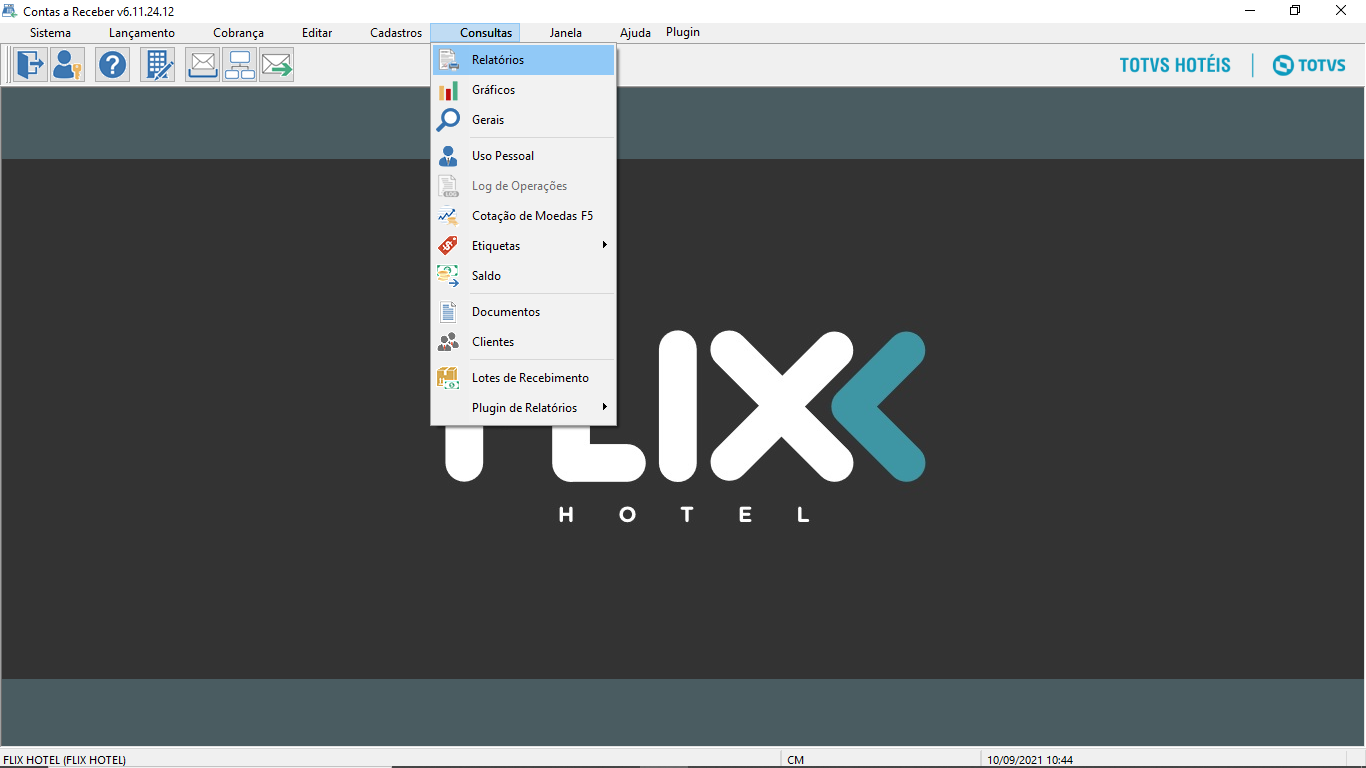This screenshot has width=1366, height=768.
Task: Choose Saldo in the dropdown menu
Action: [x=524, y=276]
